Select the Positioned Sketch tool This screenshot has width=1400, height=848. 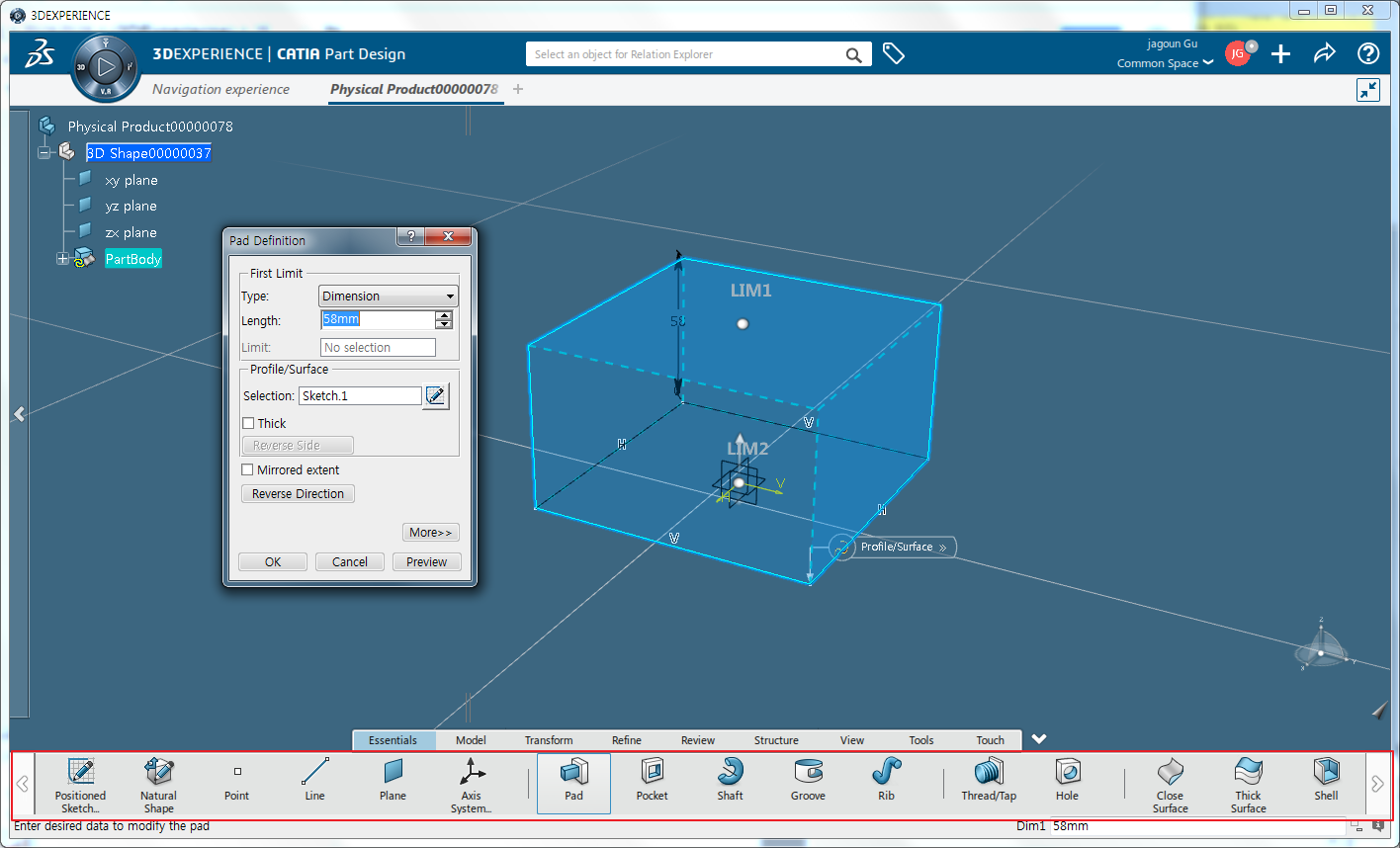80,784
